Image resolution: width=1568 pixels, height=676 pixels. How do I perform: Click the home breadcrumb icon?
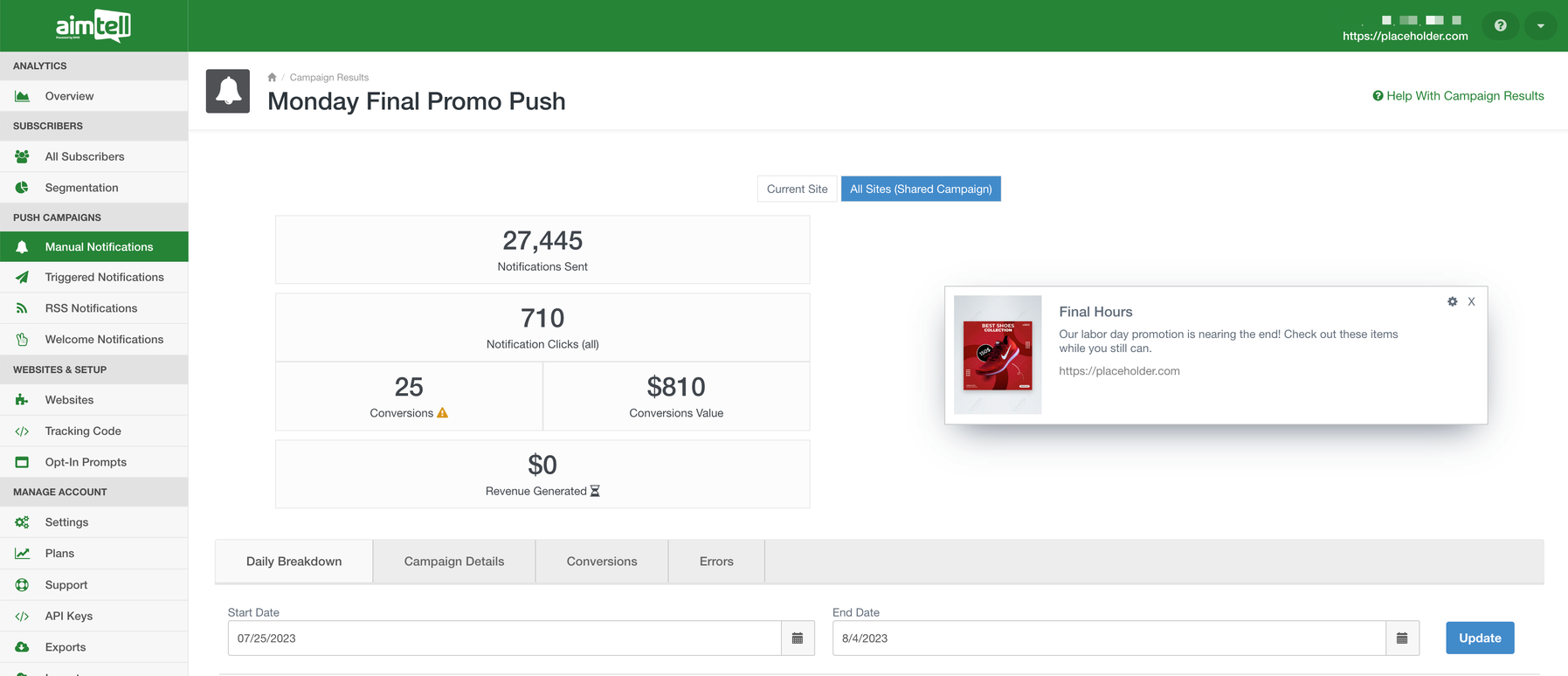pos(272,77)
